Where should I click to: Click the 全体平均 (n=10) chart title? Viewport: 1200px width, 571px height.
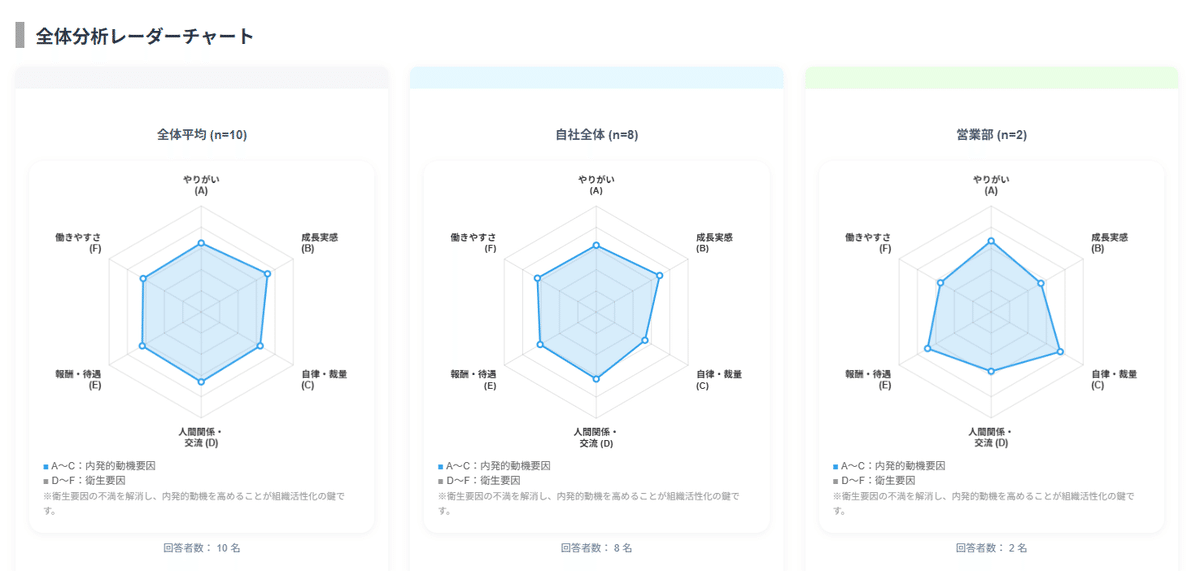tap(202, 134)
